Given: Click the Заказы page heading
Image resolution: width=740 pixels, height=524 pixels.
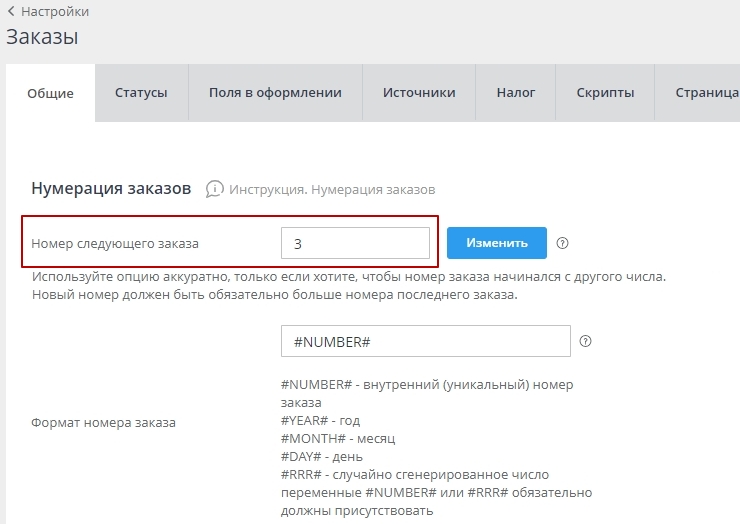Looking at the screenshot, I should [42, 37].
